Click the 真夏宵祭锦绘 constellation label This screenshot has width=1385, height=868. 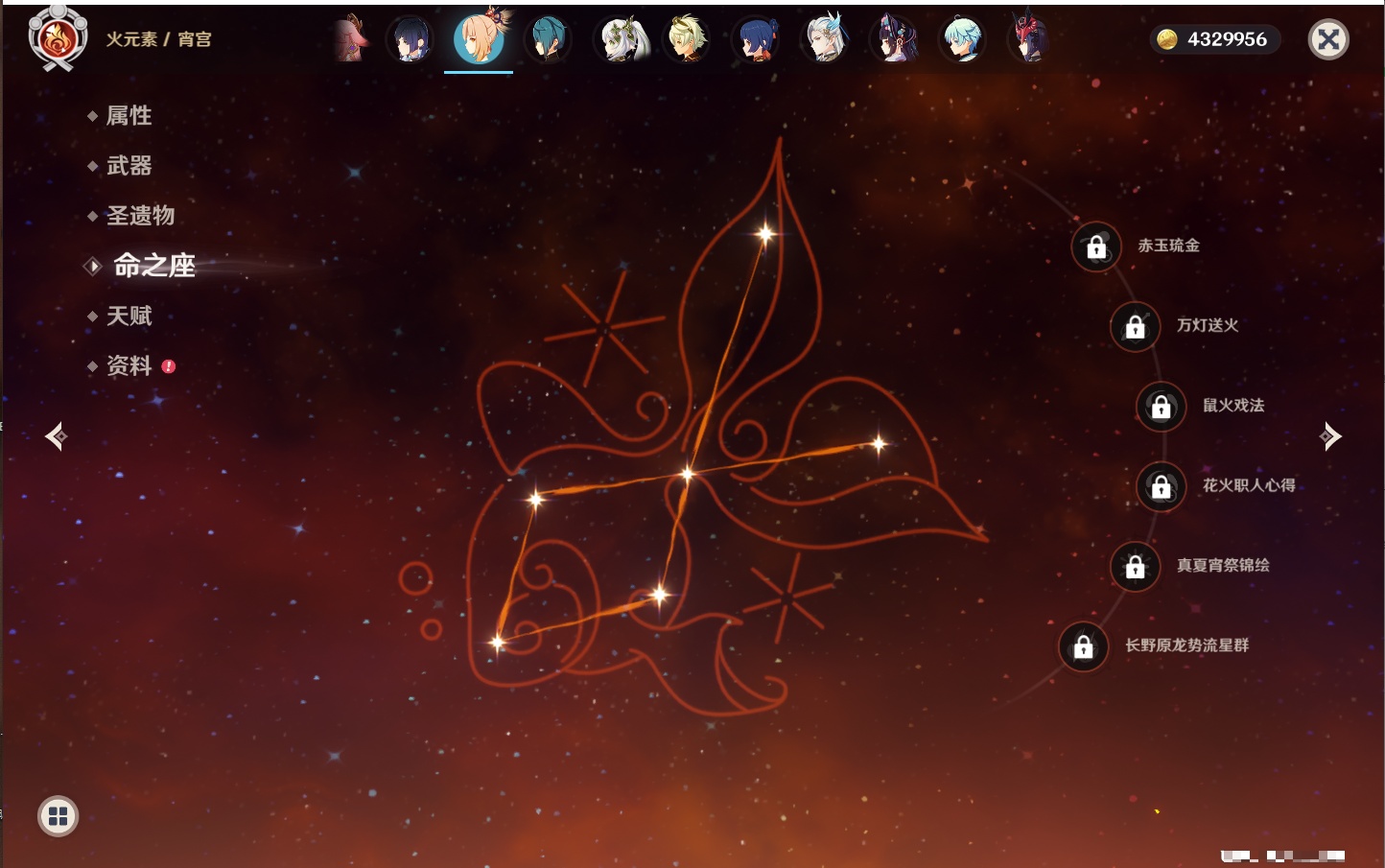click(1223, 565)
